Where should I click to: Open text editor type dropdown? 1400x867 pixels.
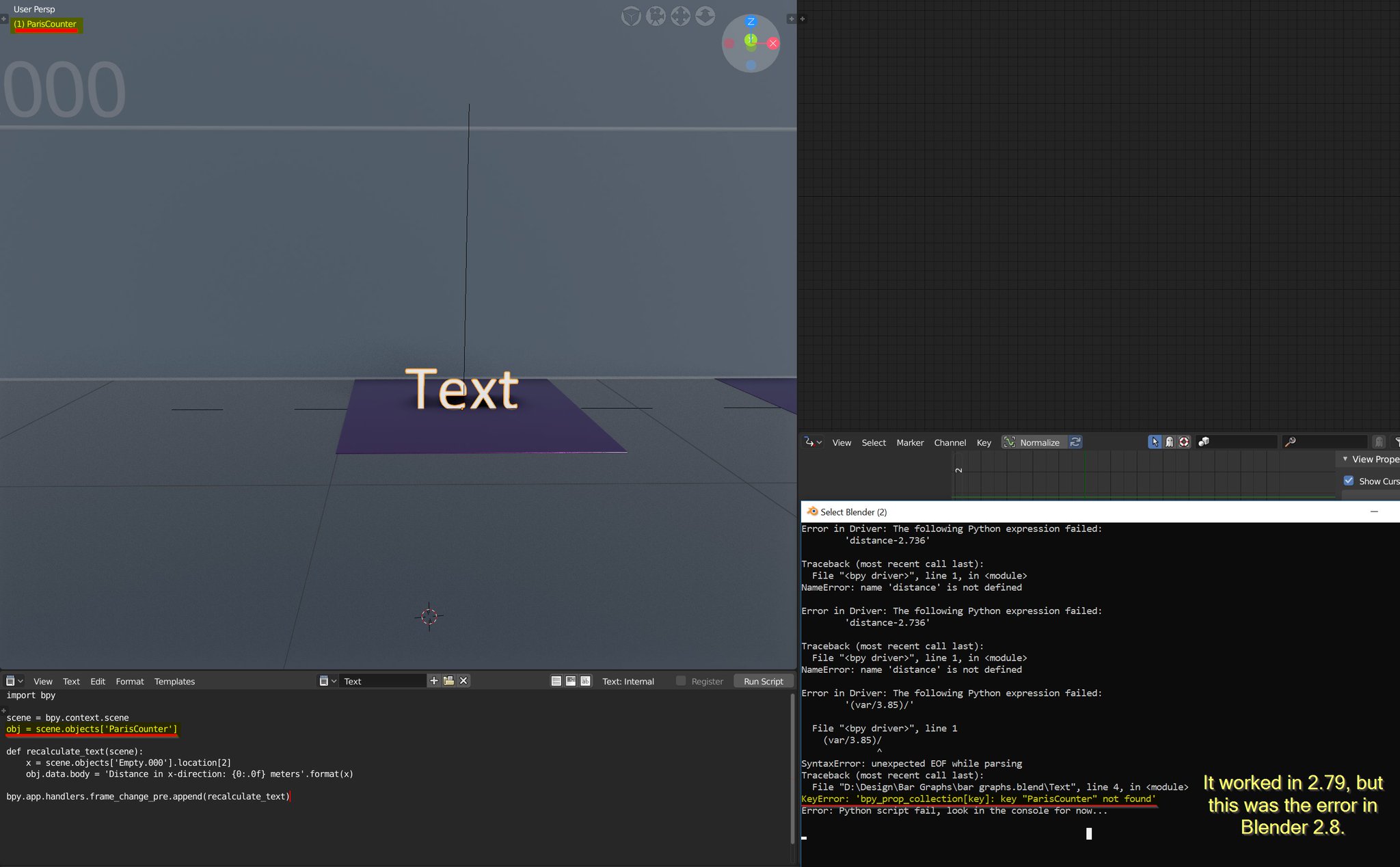point(14,681)
